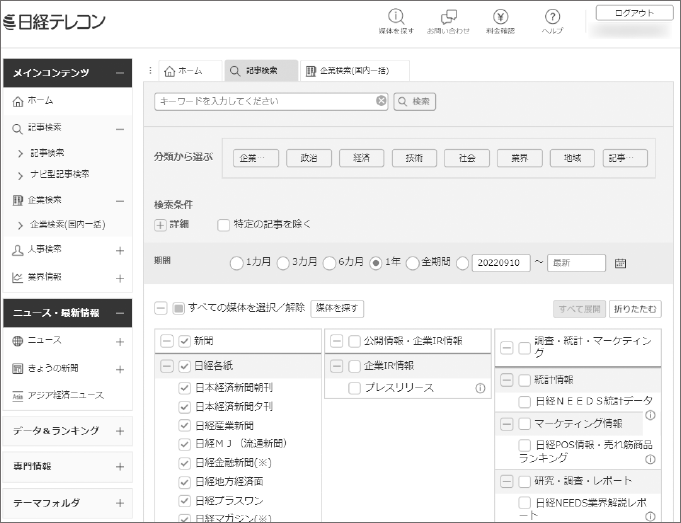Screen dimensions: 681x523
Task: Expand the 人事検索 sidebar section
Action: tap(119, 249)
